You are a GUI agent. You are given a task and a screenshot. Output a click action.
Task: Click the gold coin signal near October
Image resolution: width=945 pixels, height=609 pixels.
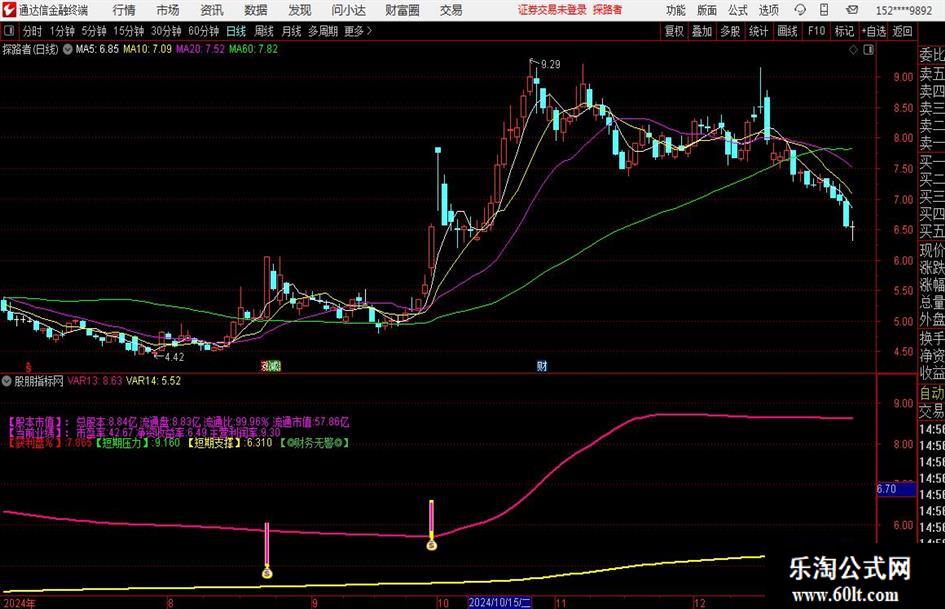coord(432,545)
